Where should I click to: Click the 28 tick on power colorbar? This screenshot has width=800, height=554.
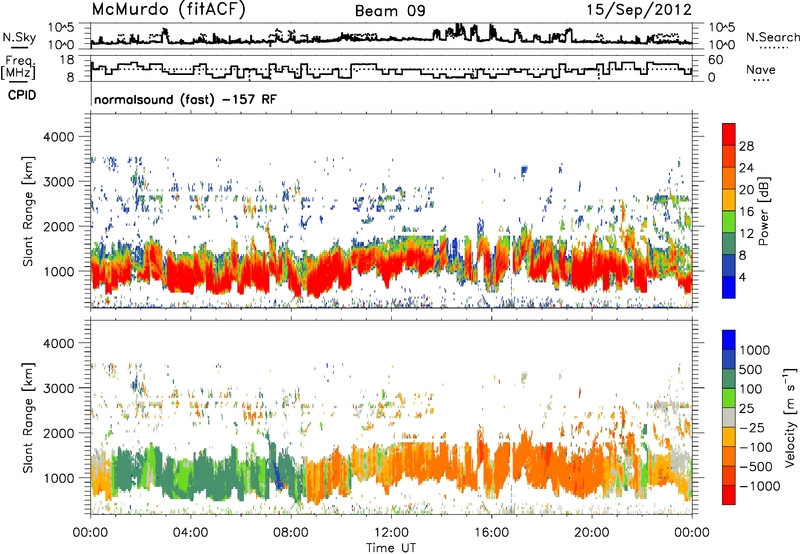tap(746, 146)
